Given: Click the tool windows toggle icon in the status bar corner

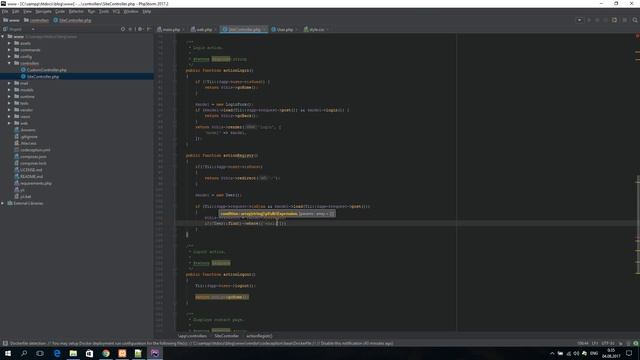Looking at the screenshot, I should pyautogui.click(x=5, y=343).
